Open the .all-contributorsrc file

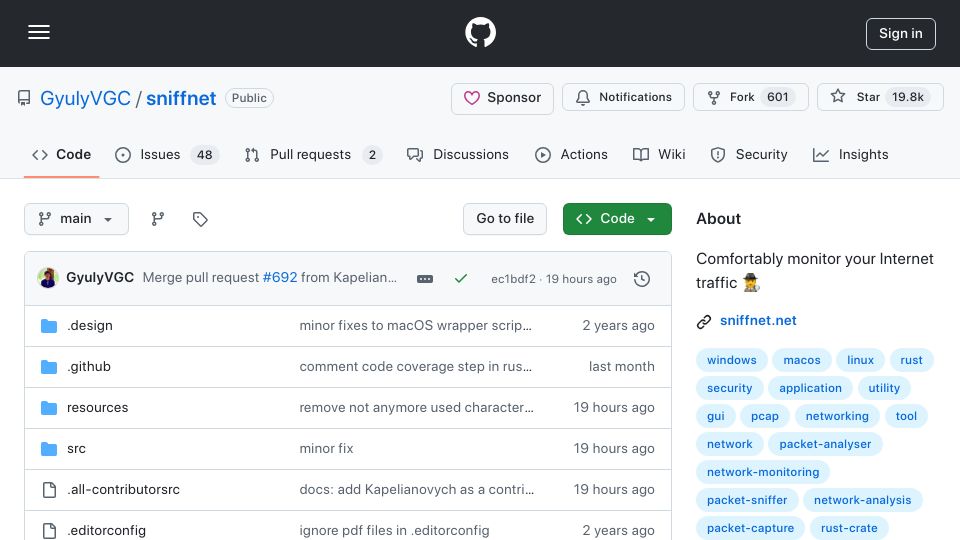click(x=123, y=490)
